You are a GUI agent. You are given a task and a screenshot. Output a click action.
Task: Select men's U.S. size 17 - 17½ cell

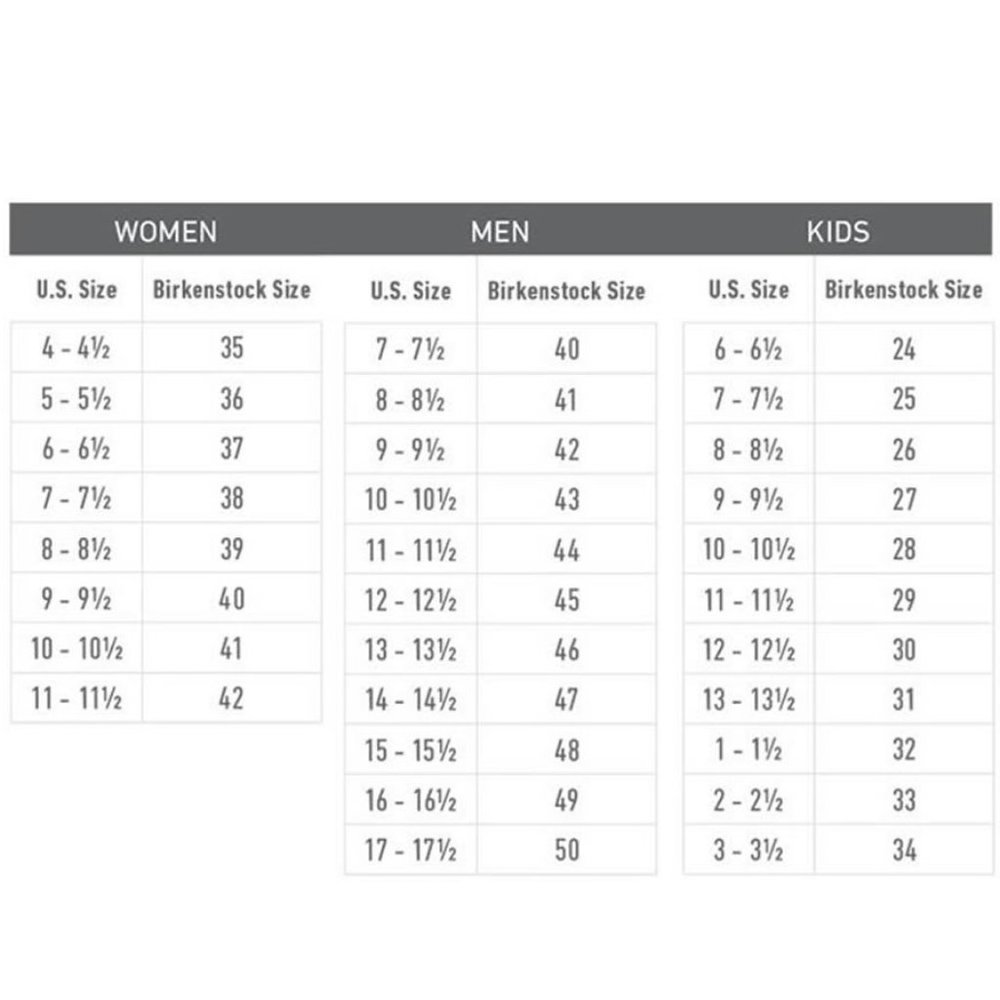point(411,850)
